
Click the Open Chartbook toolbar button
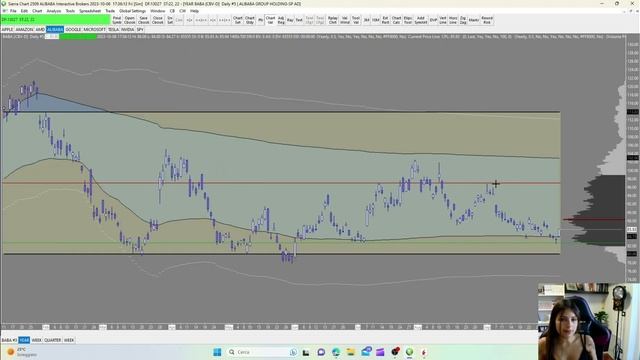129,20
